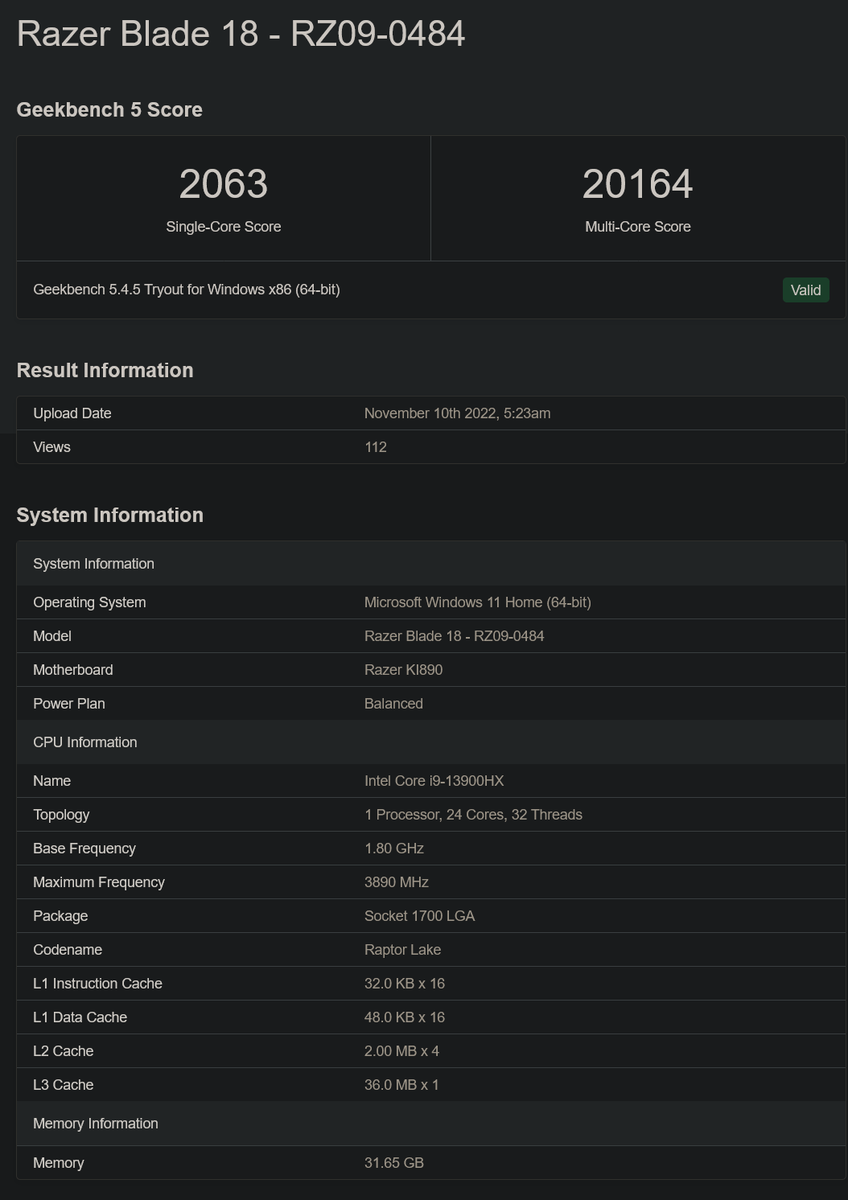Click the 31.65 GB memory value
The image size is (848, 1200).
pos(394,1163)
